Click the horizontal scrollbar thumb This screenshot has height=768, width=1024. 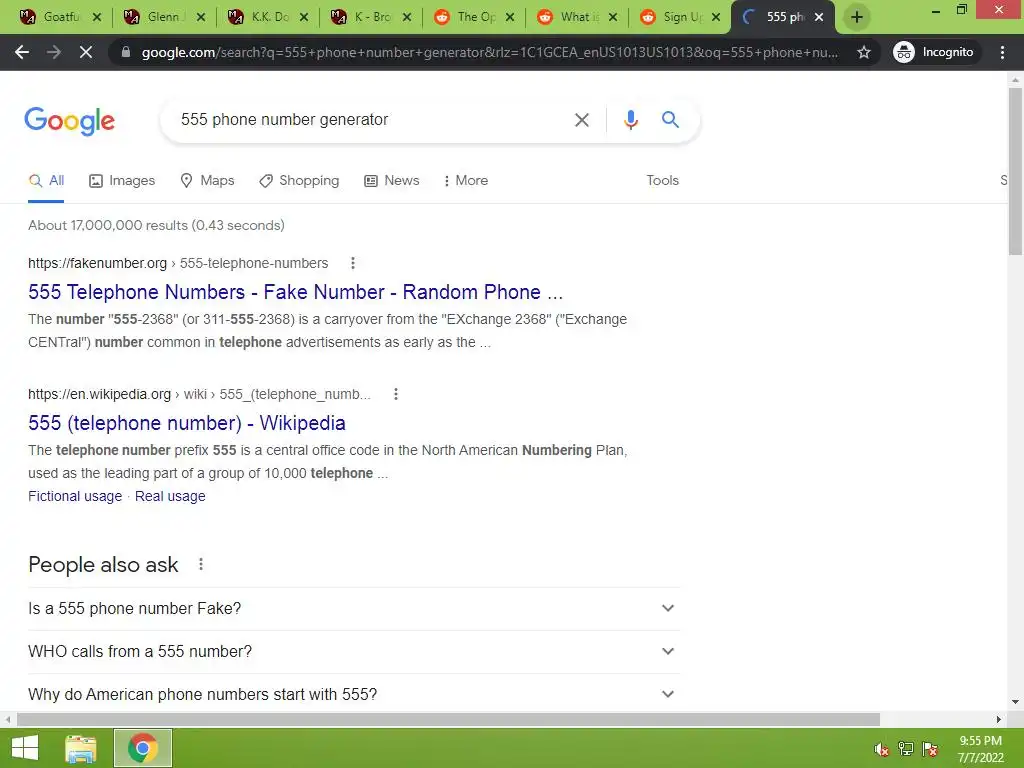[448, 720]
